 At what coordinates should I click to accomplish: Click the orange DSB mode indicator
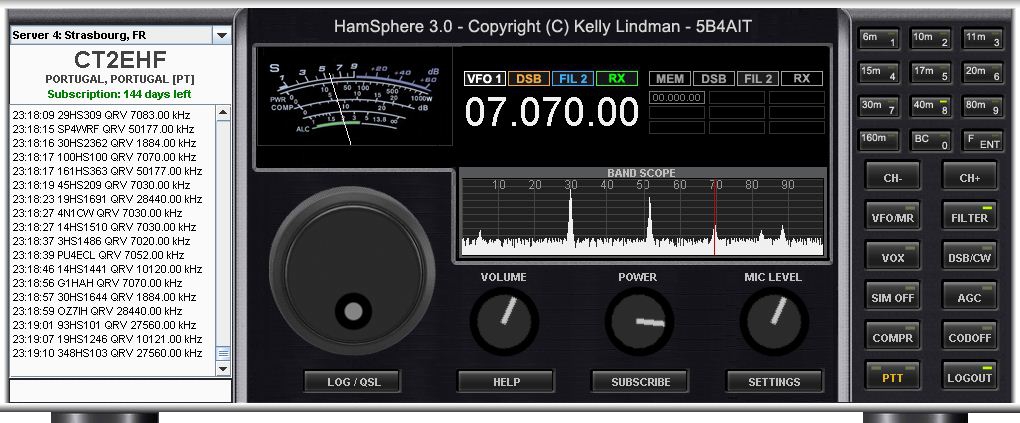pos(529,79)
